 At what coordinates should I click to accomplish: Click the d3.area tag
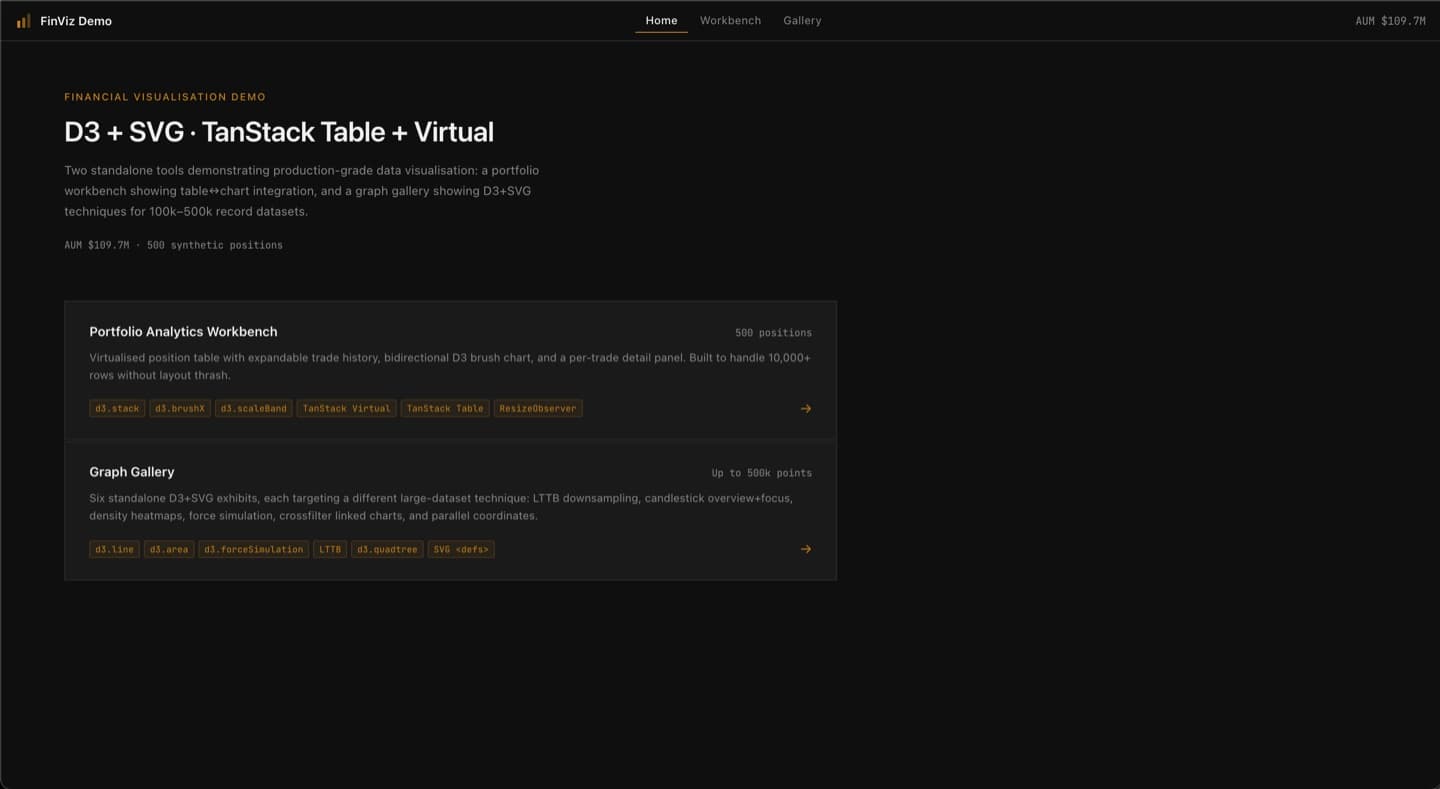coord(169,549)
